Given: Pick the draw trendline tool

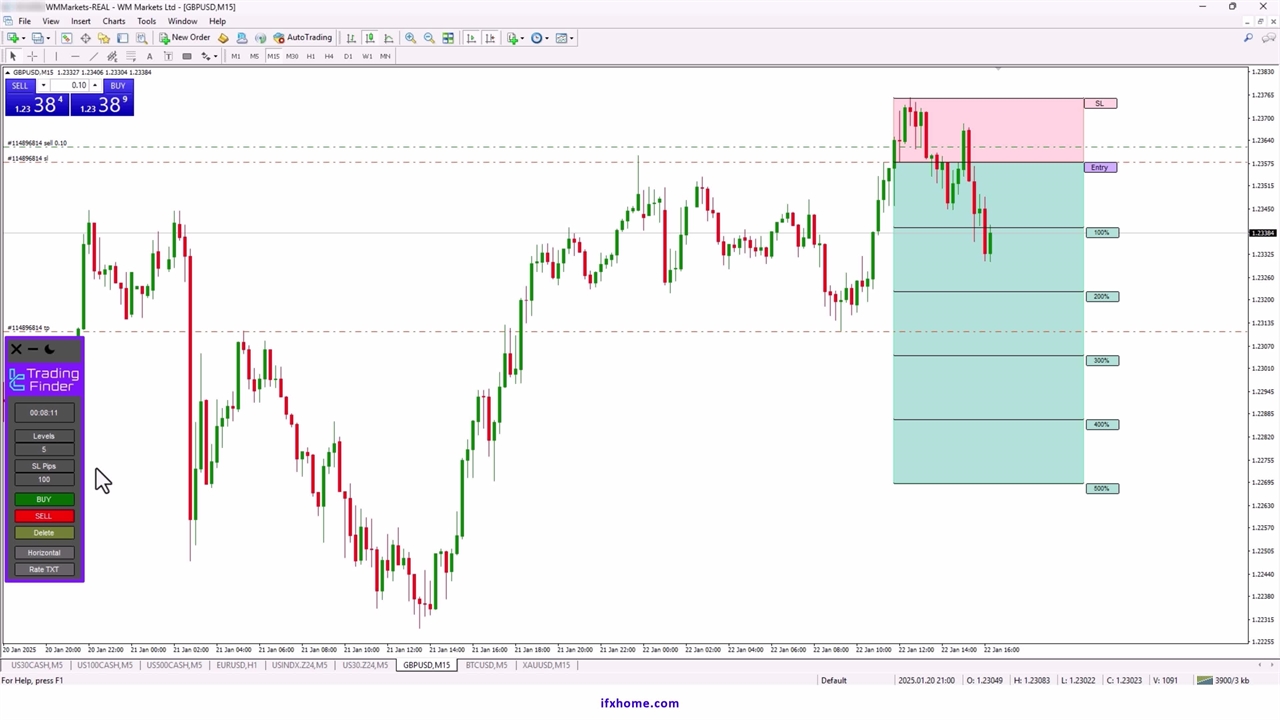Looking at the screenshot, I should point(93,56).
